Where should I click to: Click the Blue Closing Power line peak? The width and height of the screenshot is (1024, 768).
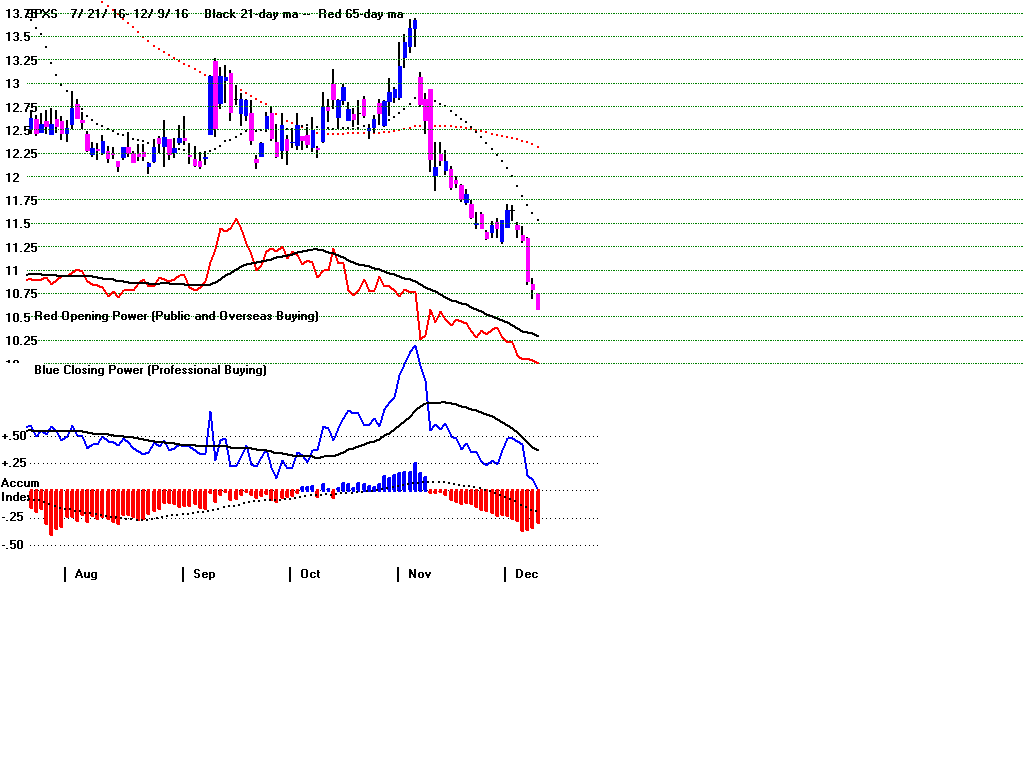(x=413, y=346)
